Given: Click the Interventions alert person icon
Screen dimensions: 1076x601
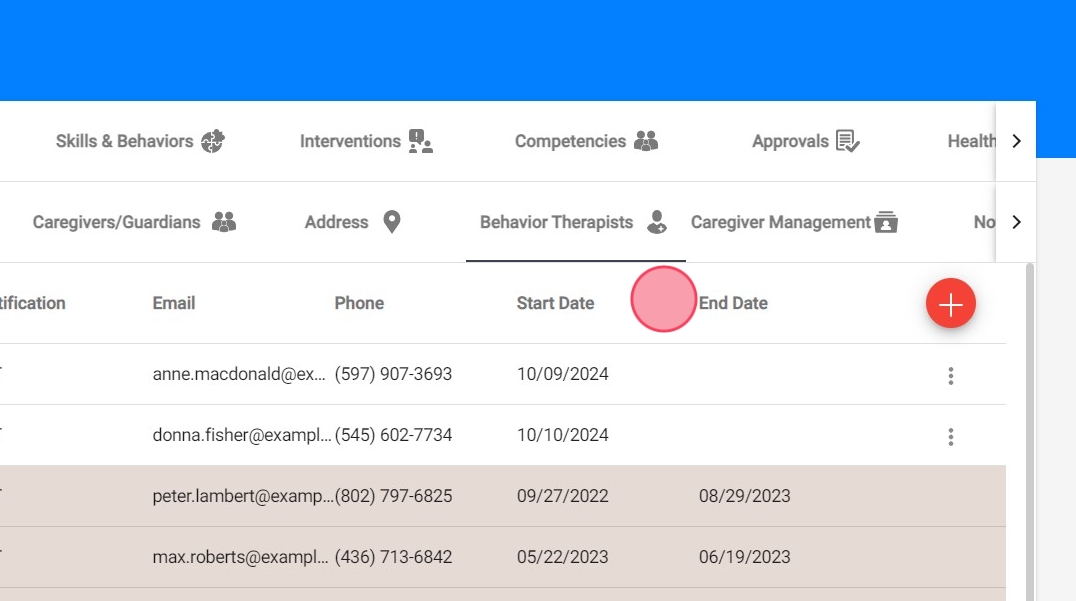Looking at the screenshot, I should tap(421, 141).
